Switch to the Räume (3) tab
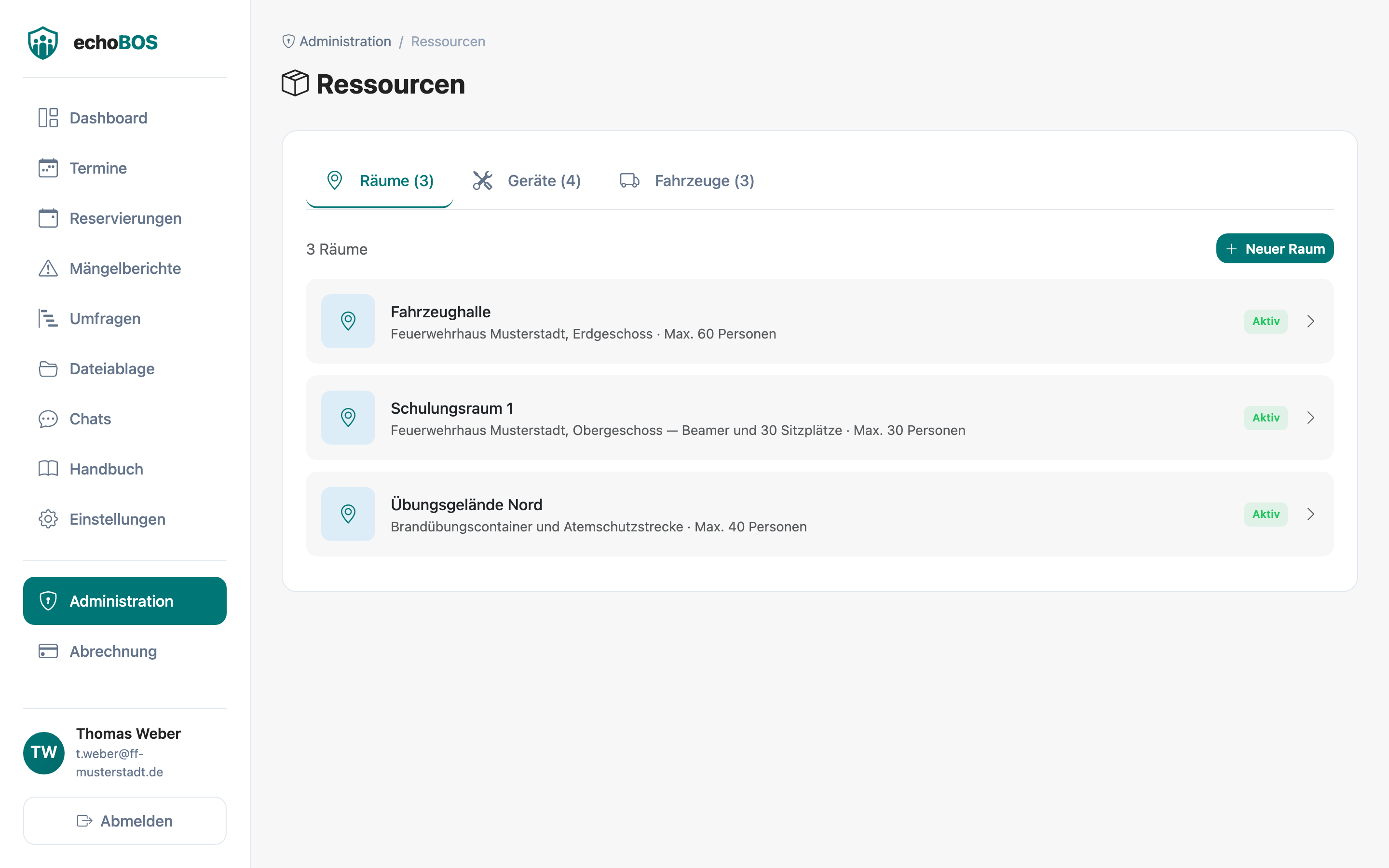This screenshot has height=868, width=1389. [380, 181]
